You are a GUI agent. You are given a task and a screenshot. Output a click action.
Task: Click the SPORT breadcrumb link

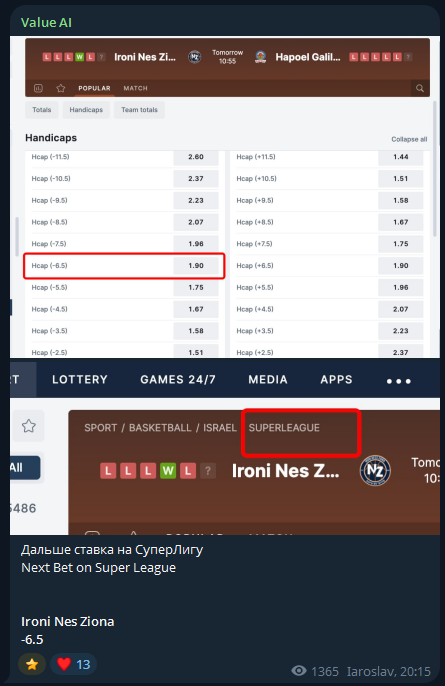(101, 427)
